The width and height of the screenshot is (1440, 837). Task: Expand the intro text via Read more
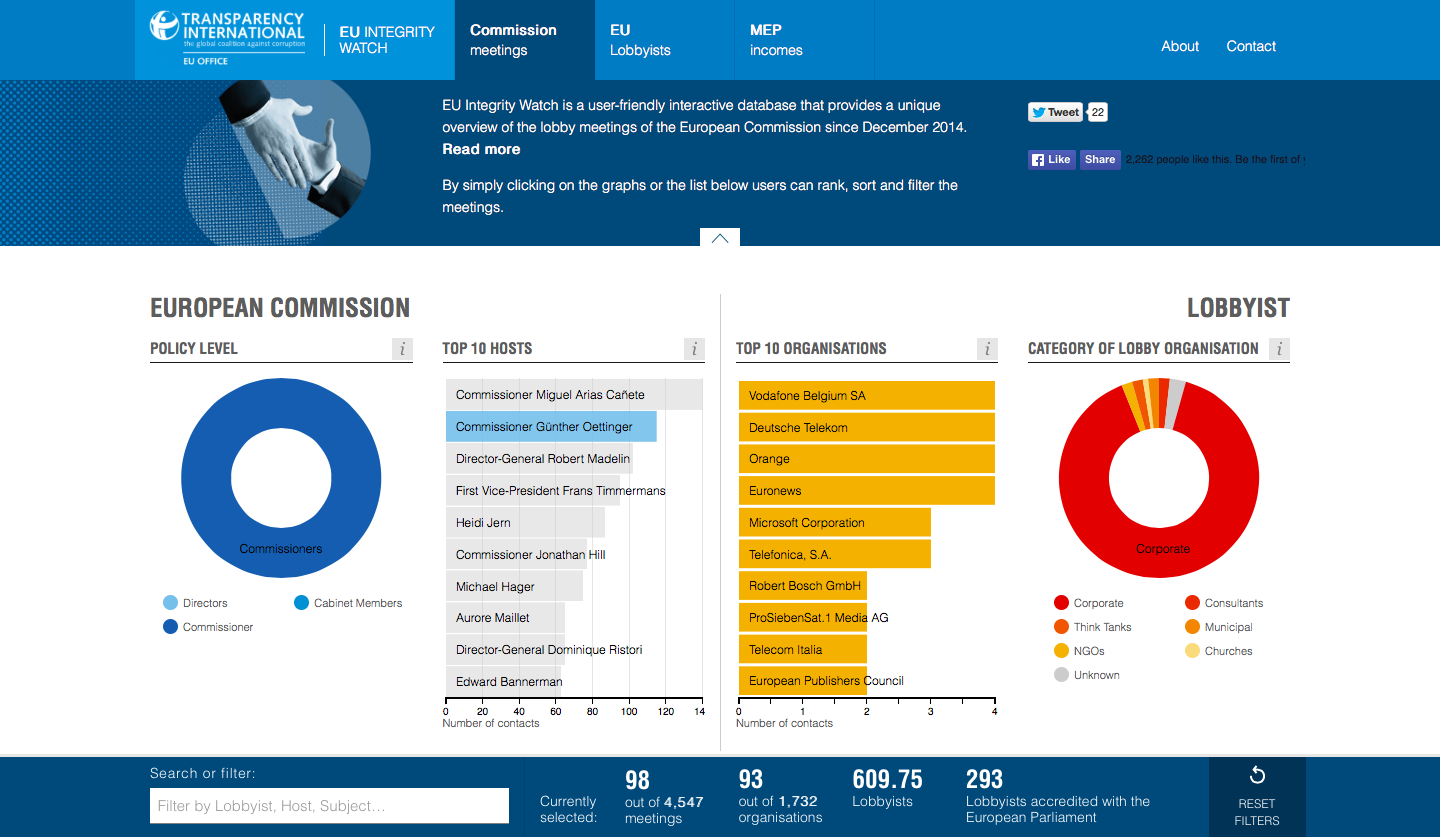click(481, 149)
